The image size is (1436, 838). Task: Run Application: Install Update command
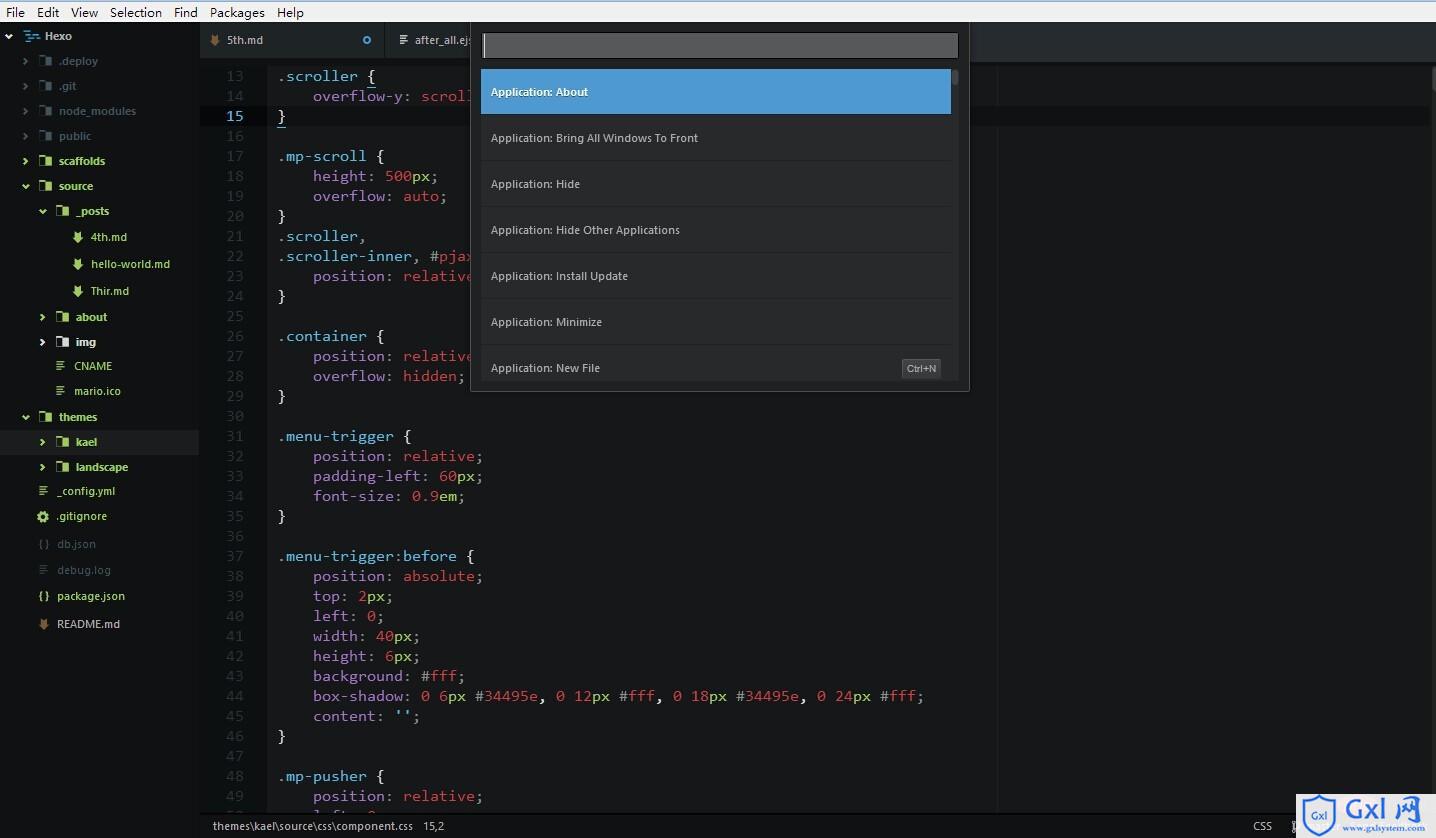[x=716, y=276]
